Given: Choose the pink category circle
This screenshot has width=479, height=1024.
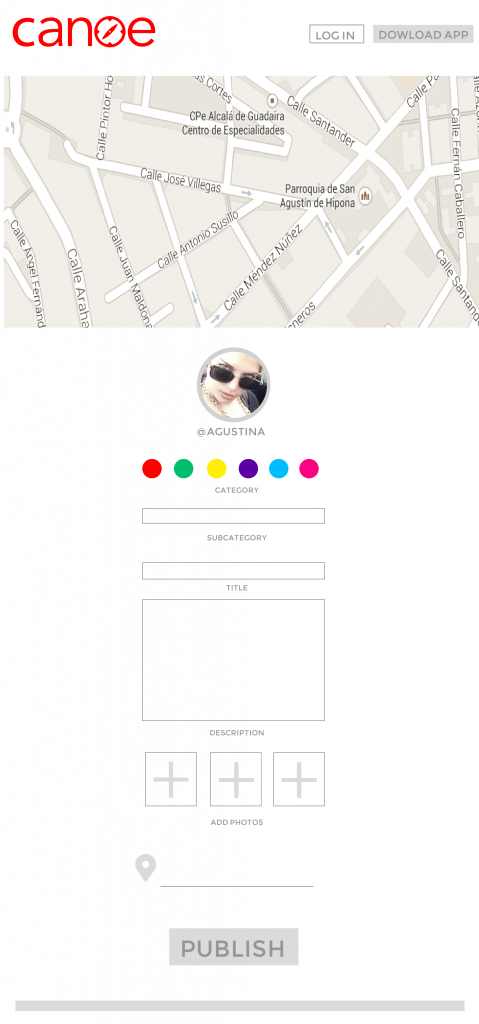Looking at the screenshot, I should pos(309,468).
